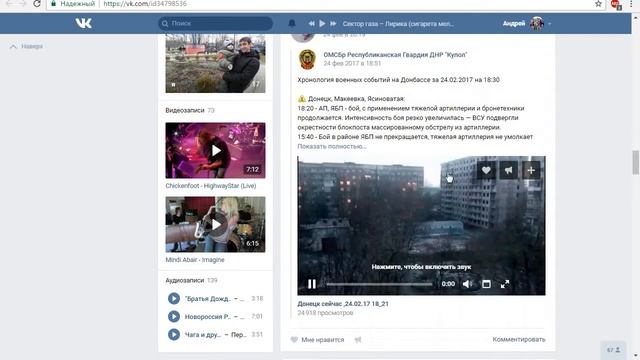Viewport: 640px width, 360px height.
Task: Play the Новороссия audio track
Action: (173, 316)
